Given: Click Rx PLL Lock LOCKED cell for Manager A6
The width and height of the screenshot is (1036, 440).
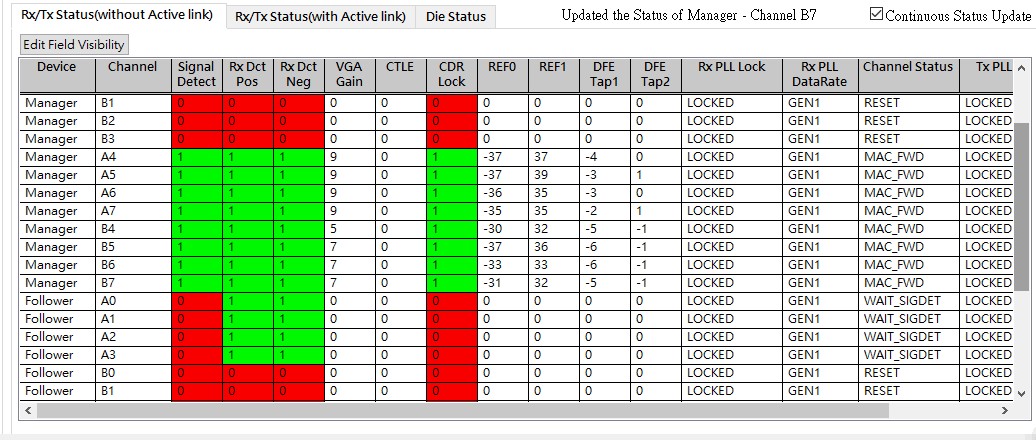Looking at the screenshot, I should coord(731,193).
